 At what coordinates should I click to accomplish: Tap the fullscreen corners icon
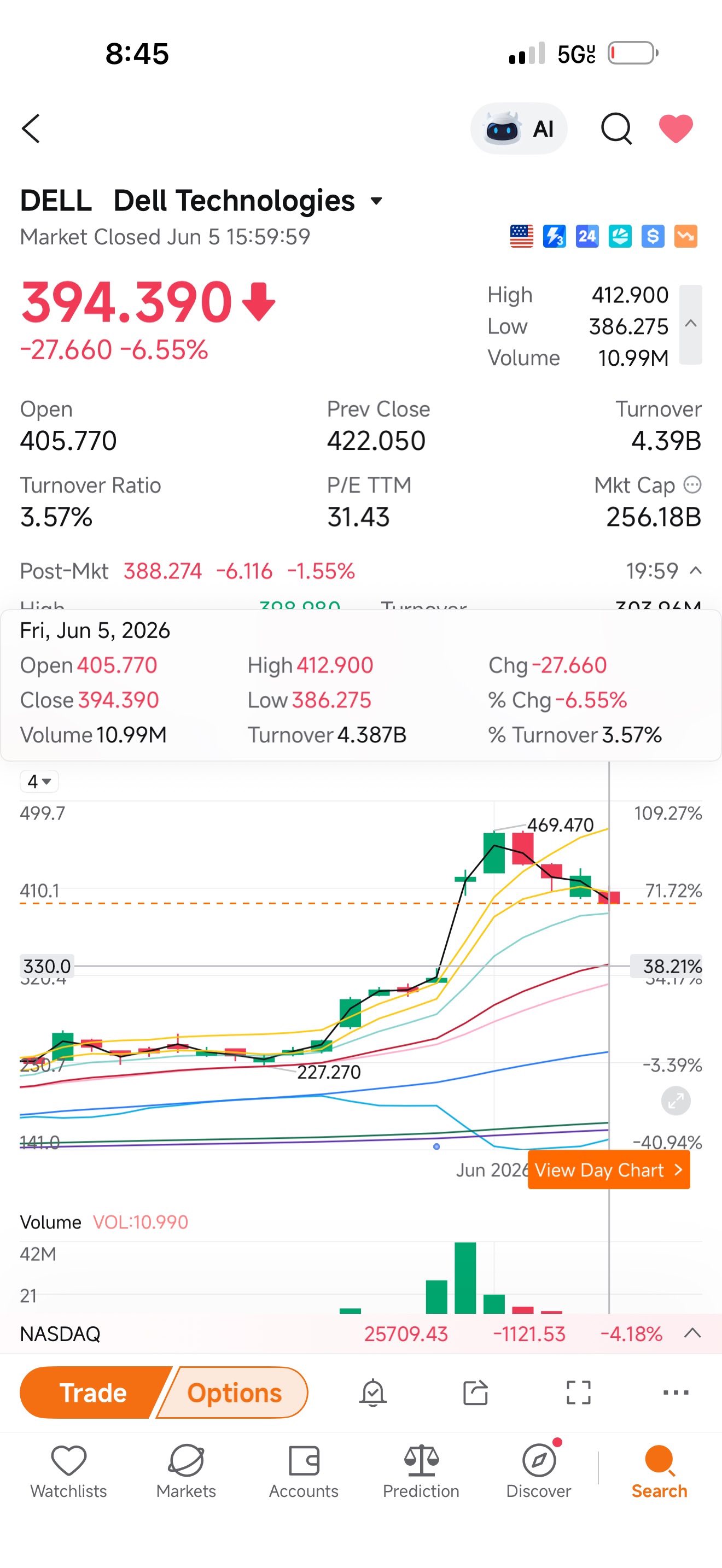[578, 1392]
